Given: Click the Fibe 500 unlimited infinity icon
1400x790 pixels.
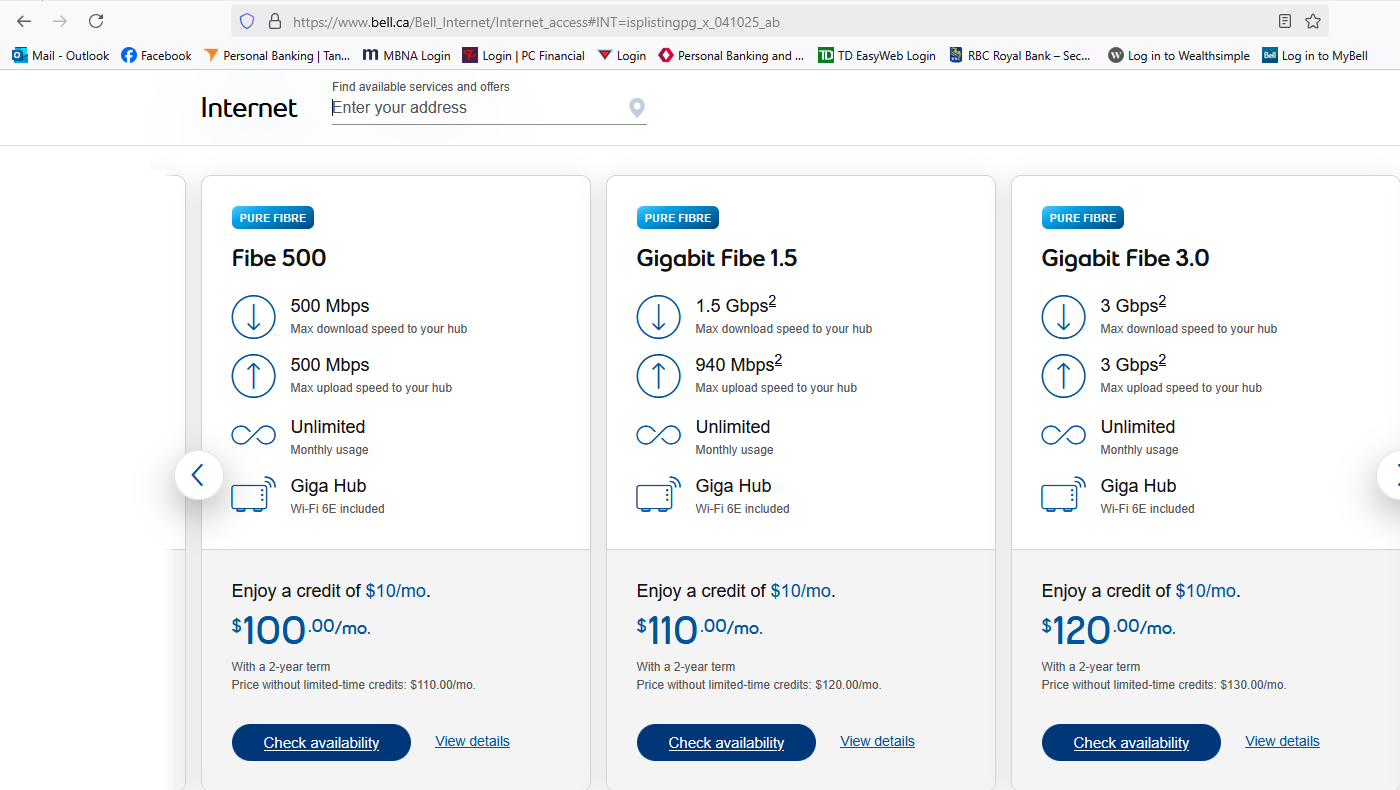Looking at the screenshot, I should [253, 435].
